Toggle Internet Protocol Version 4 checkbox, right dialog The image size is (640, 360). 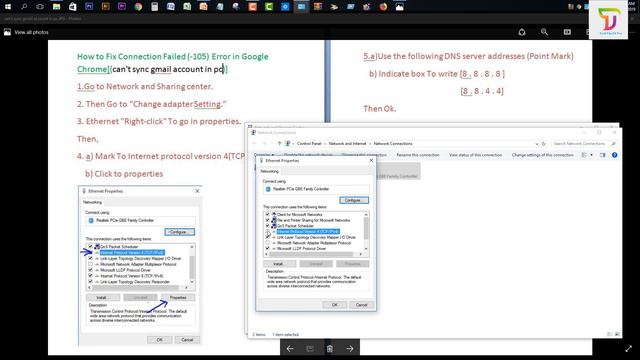coord(267,231)
